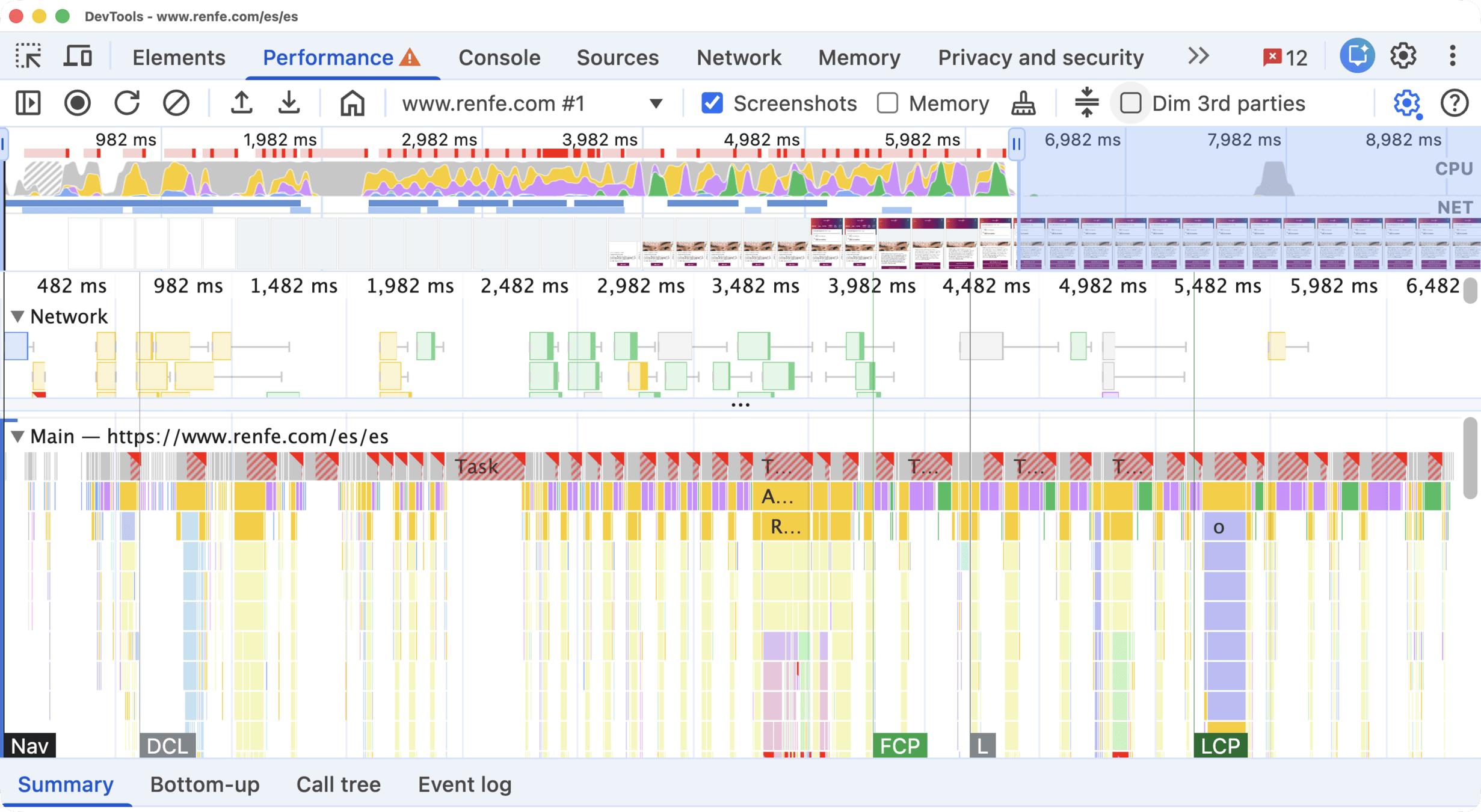Image resolution: width=1481 pixels, height=812 pixels.
Task: Select the inspect element cursor tool
Action: coord(28,57)
